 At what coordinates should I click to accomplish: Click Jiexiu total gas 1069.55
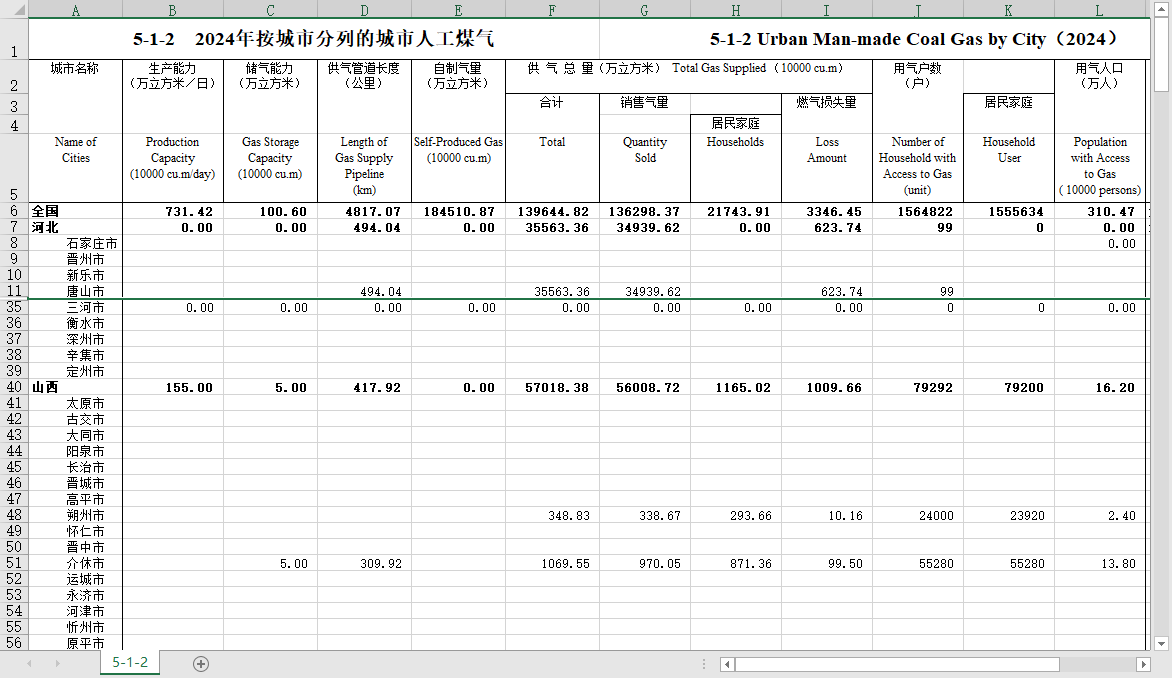point(552,563)
